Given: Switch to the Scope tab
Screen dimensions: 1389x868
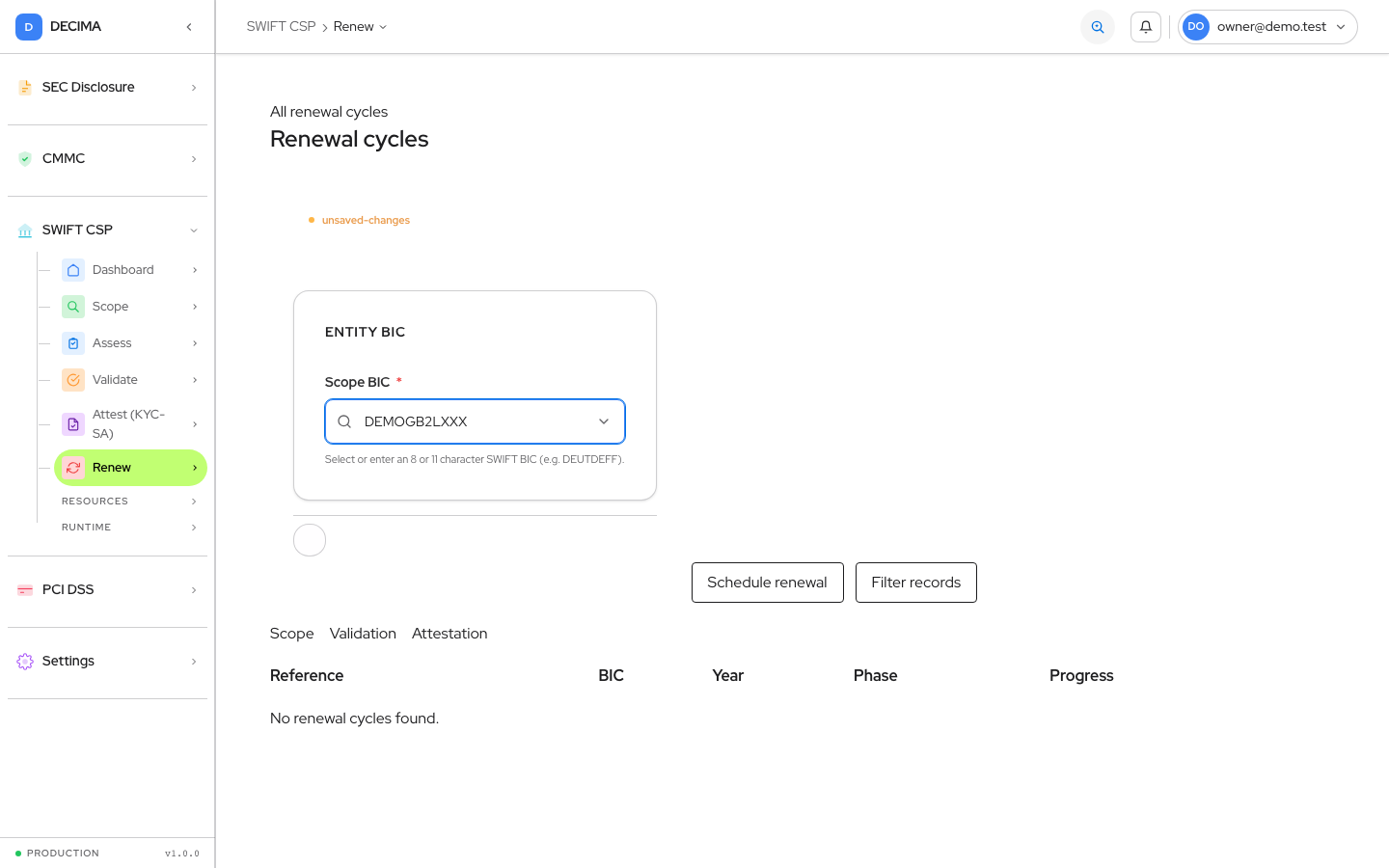Looking at the screenshot, I should point(292,634).
